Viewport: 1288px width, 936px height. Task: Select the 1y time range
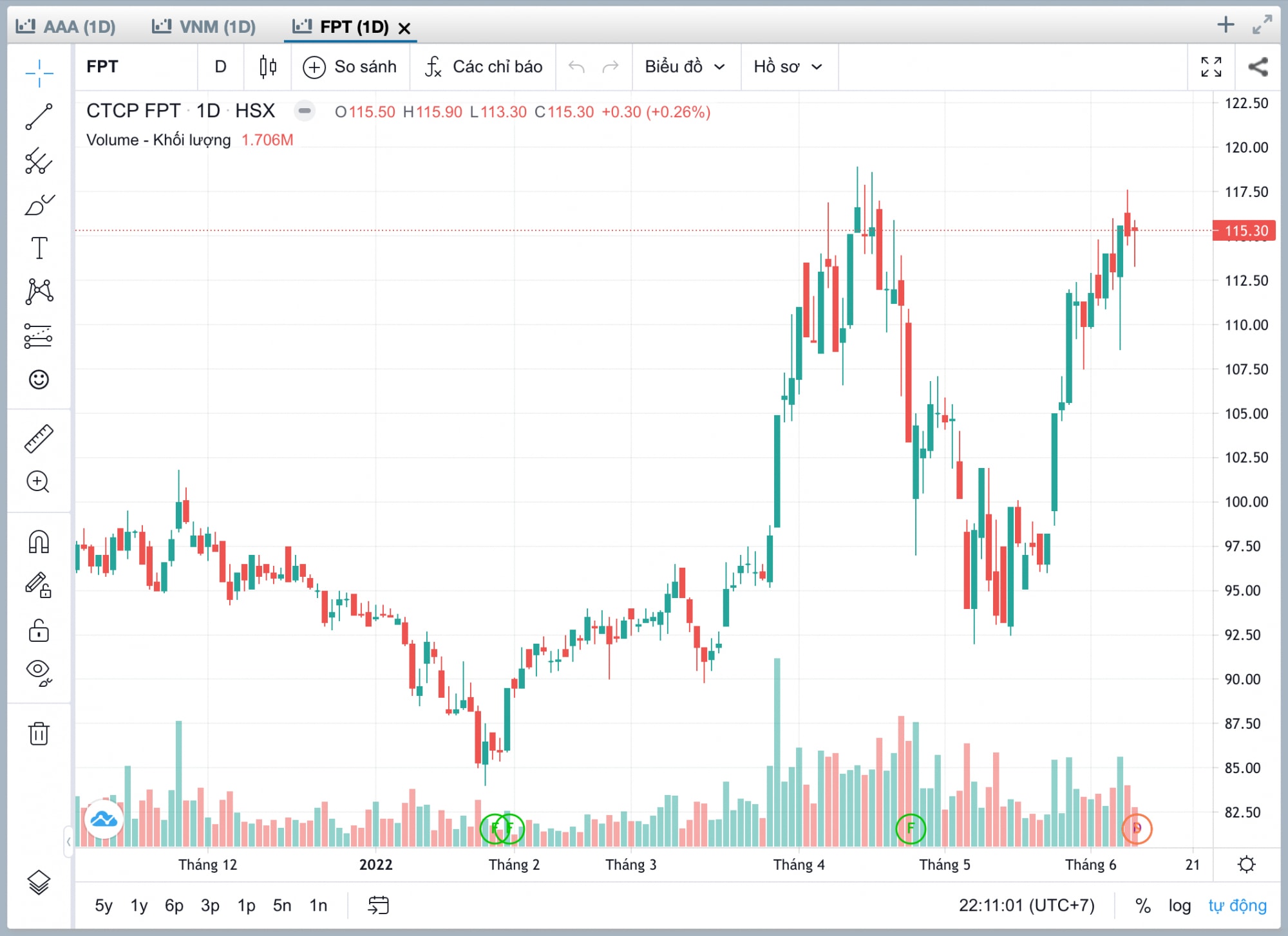[139, 905]
